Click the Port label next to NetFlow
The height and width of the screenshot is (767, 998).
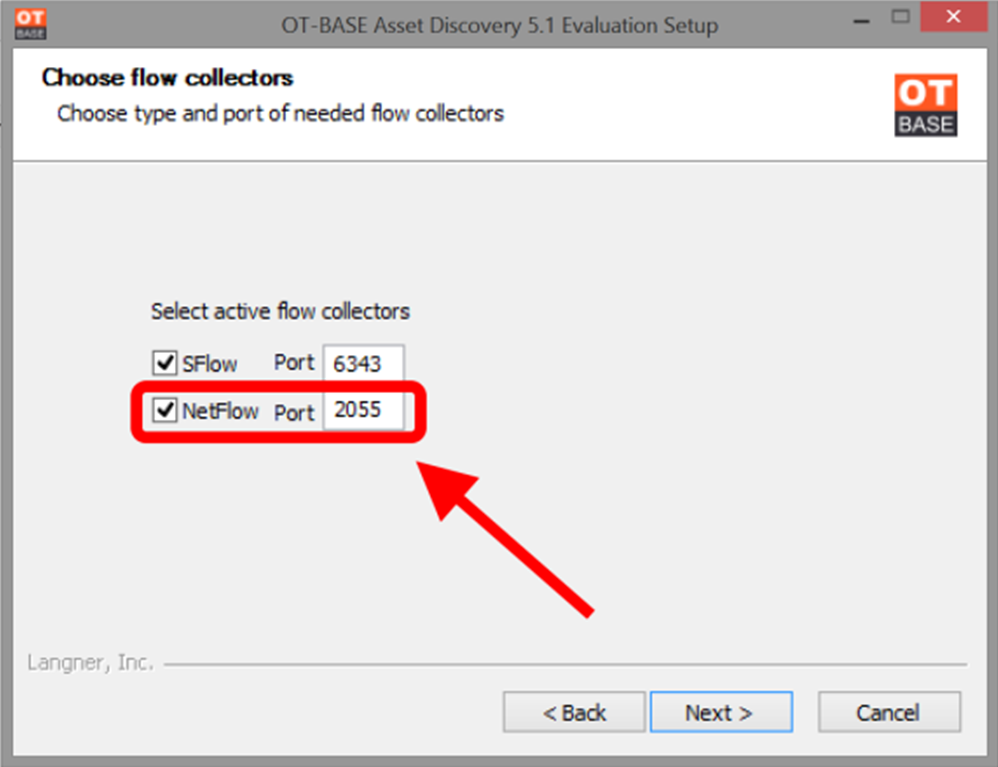pos(294,412)
